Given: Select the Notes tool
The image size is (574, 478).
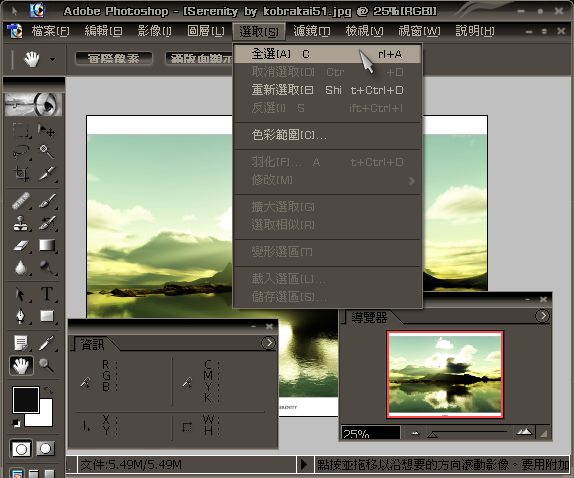Looking at the screenshot, I should point(20,343).
